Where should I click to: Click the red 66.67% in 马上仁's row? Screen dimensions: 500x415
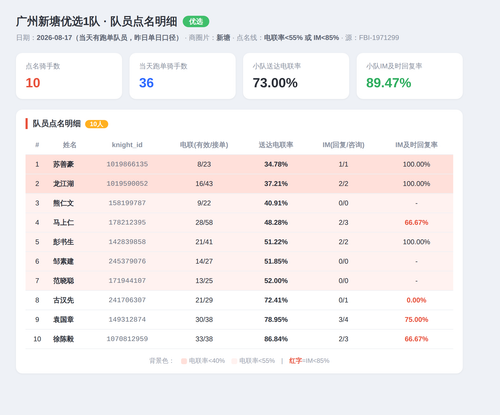[x=416, y=222]
